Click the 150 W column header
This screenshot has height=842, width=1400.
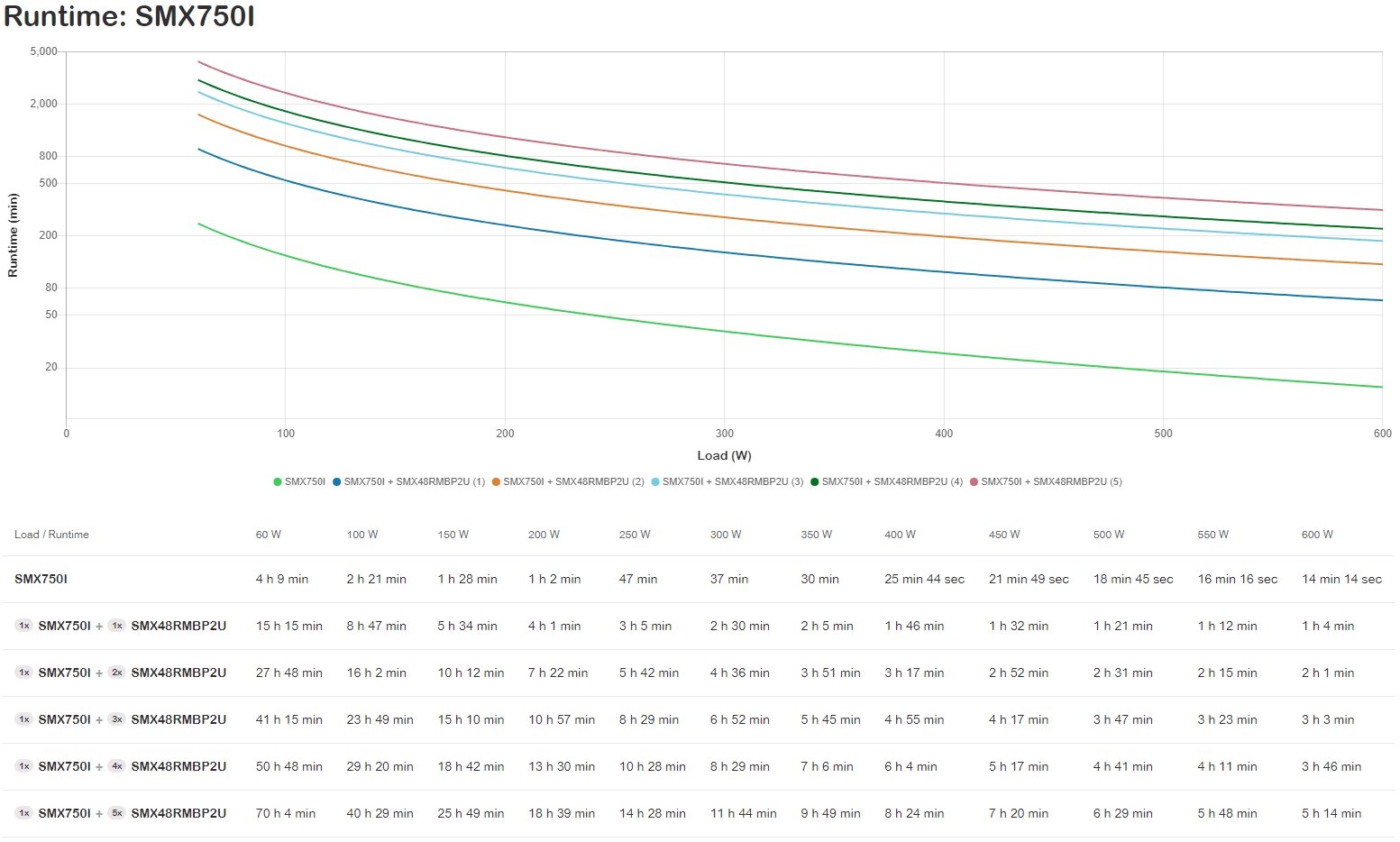coord(453,535)
